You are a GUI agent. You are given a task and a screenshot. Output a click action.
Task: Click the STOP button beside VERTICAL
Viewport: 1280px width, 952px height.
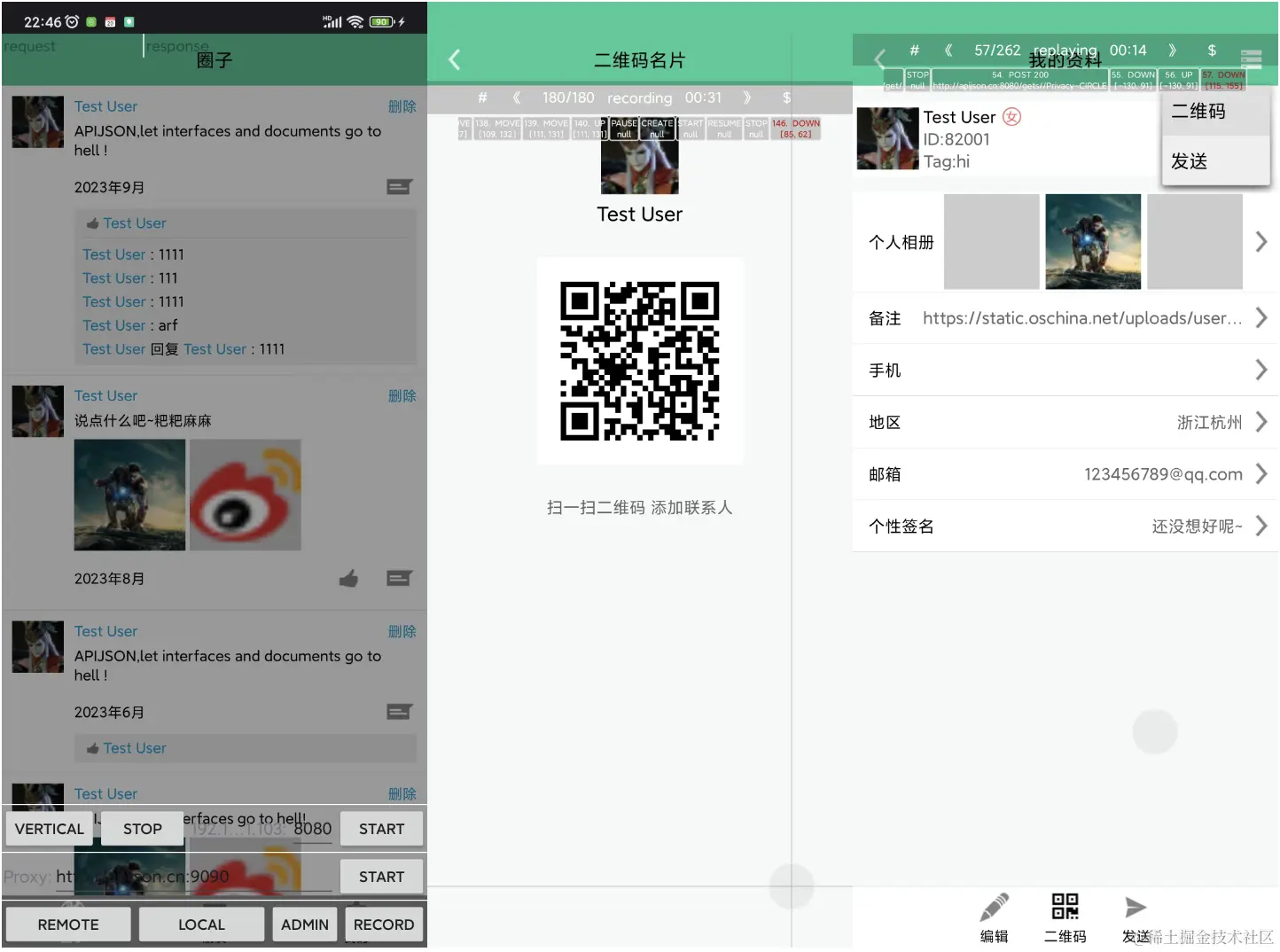pyautogui.click(x=143, y=829)
